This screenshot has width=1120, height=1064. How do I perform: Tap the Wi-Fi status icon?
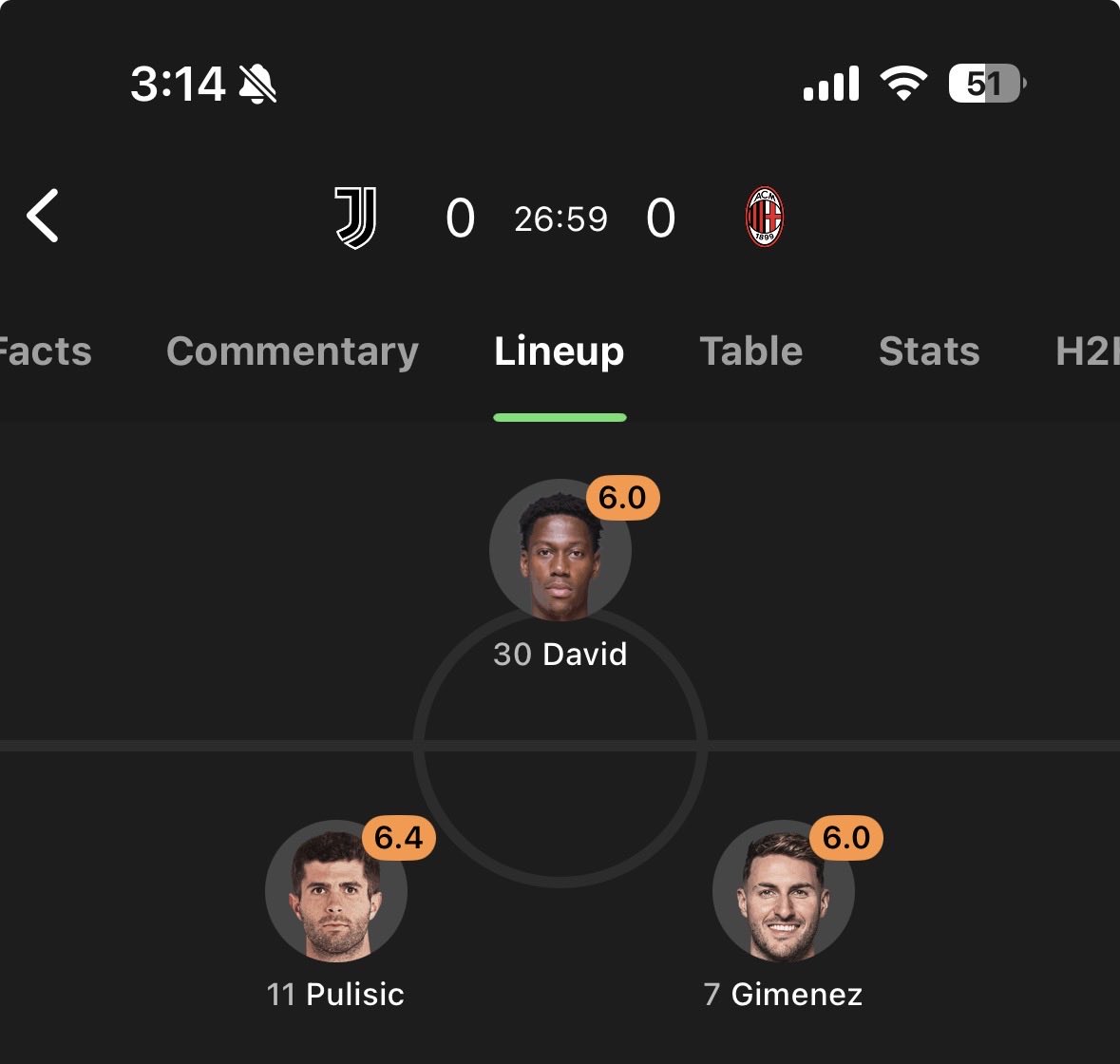click(x=903, y=84)
